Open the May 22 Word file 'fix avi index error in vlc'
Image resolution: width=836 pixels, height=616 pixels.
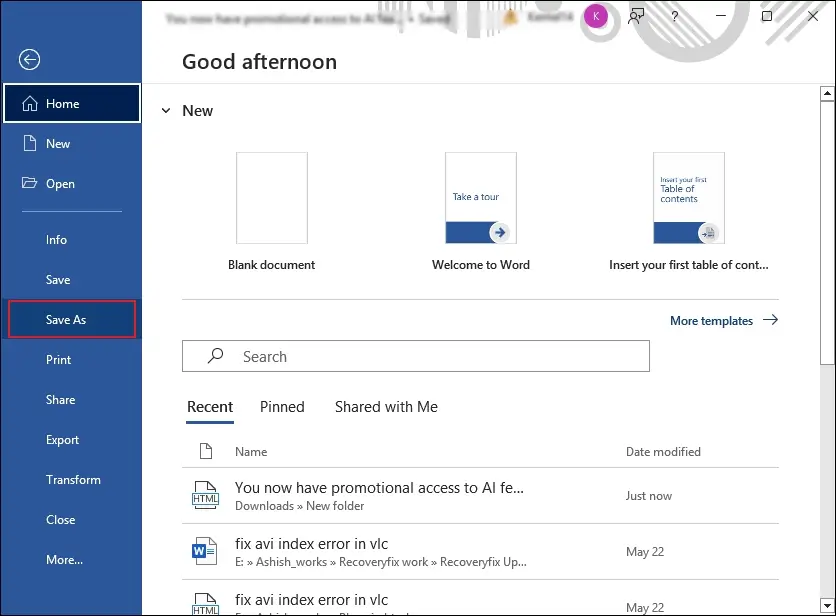coord(480,552)
